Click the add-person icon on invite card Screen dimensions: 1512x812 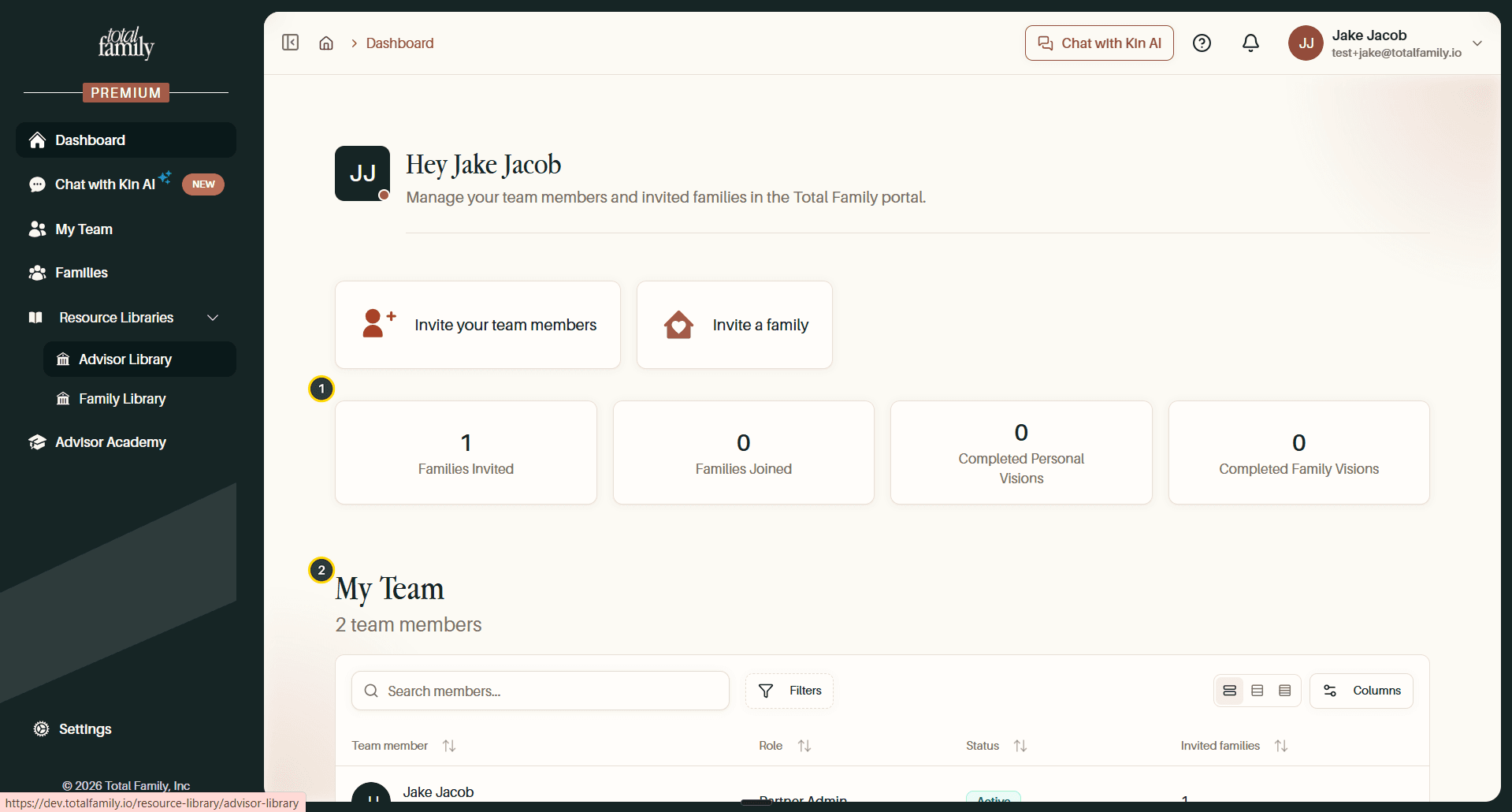(379, 324)
